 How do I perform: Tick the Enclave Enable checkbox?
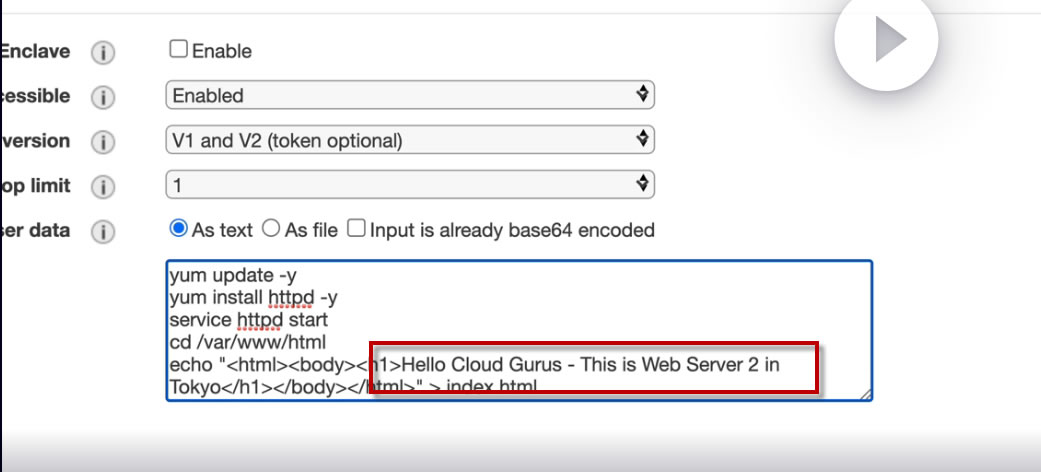coord(178,49)
